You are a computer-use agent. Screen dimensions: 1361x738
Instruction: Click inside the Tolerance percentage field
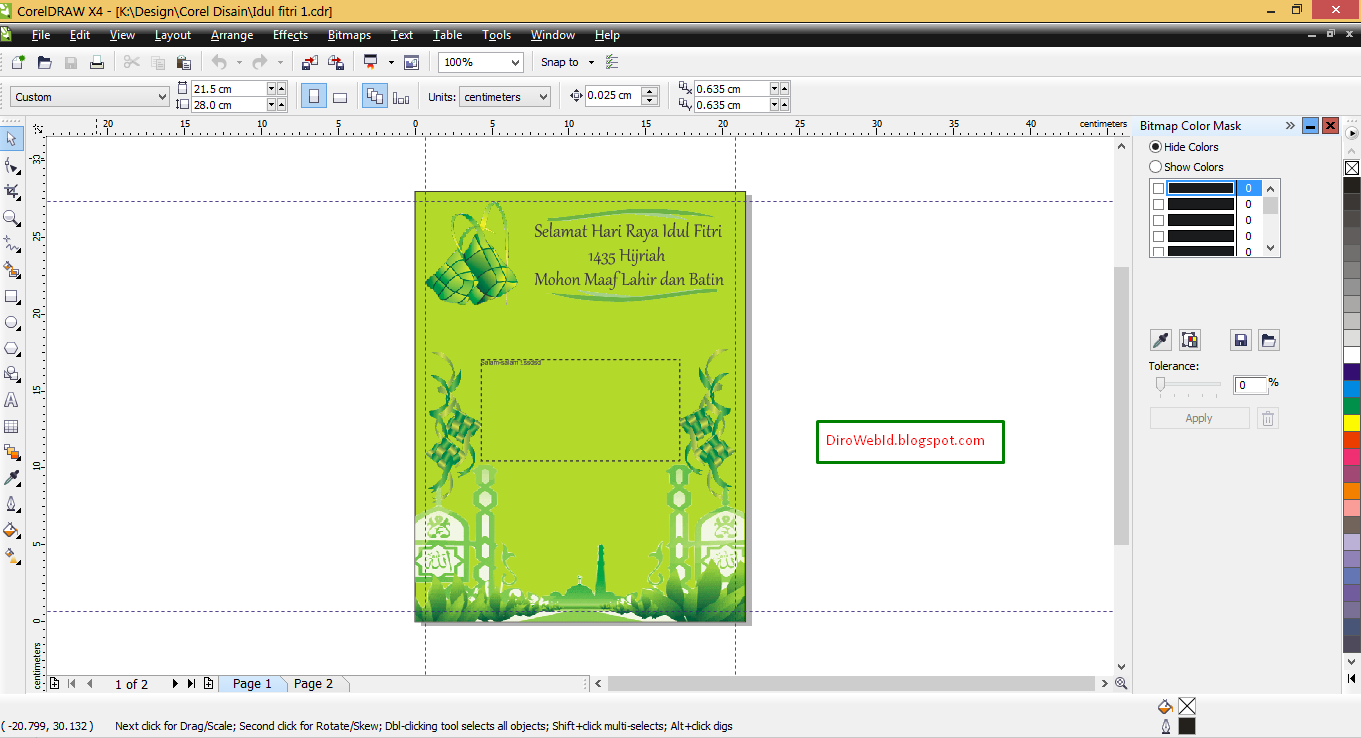click(1250, 384)
